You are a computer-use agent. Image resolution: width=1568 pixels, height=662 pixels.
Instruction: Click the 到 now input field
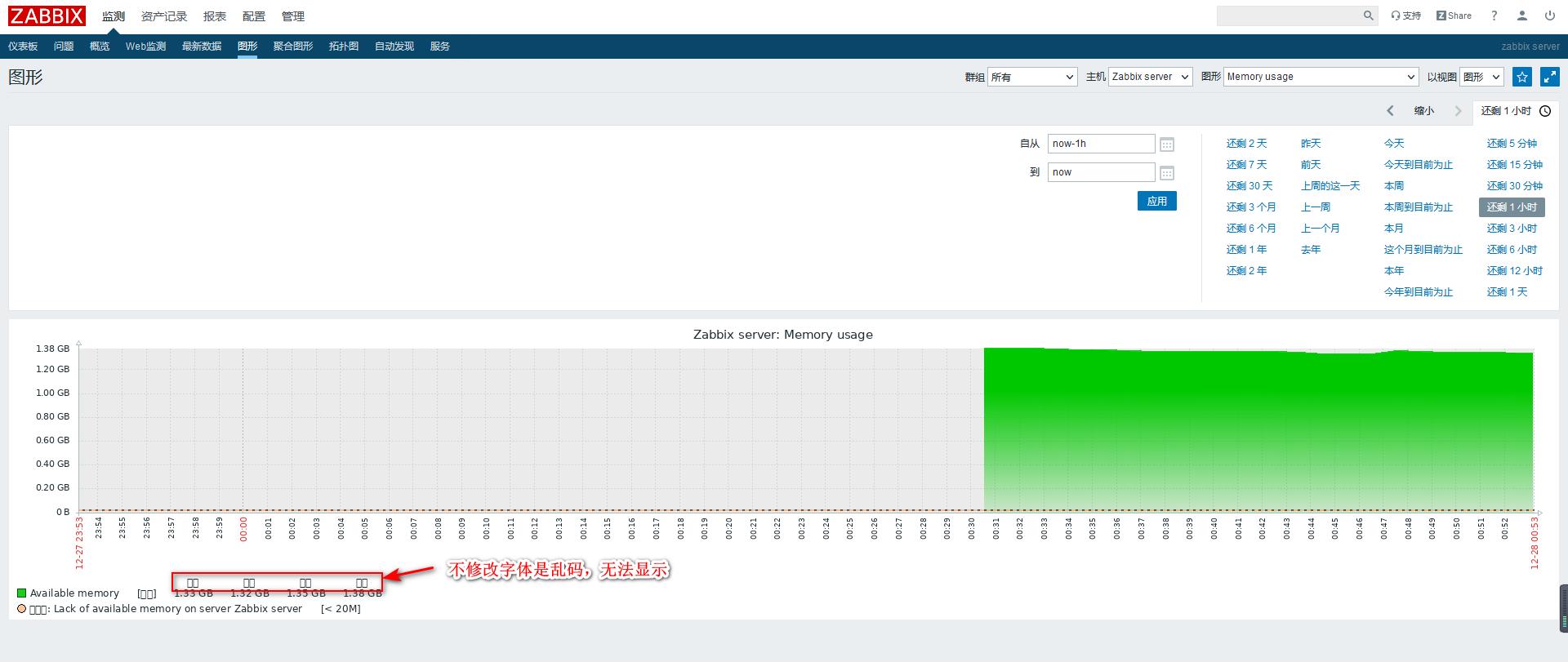click(x=1102, y=172)
